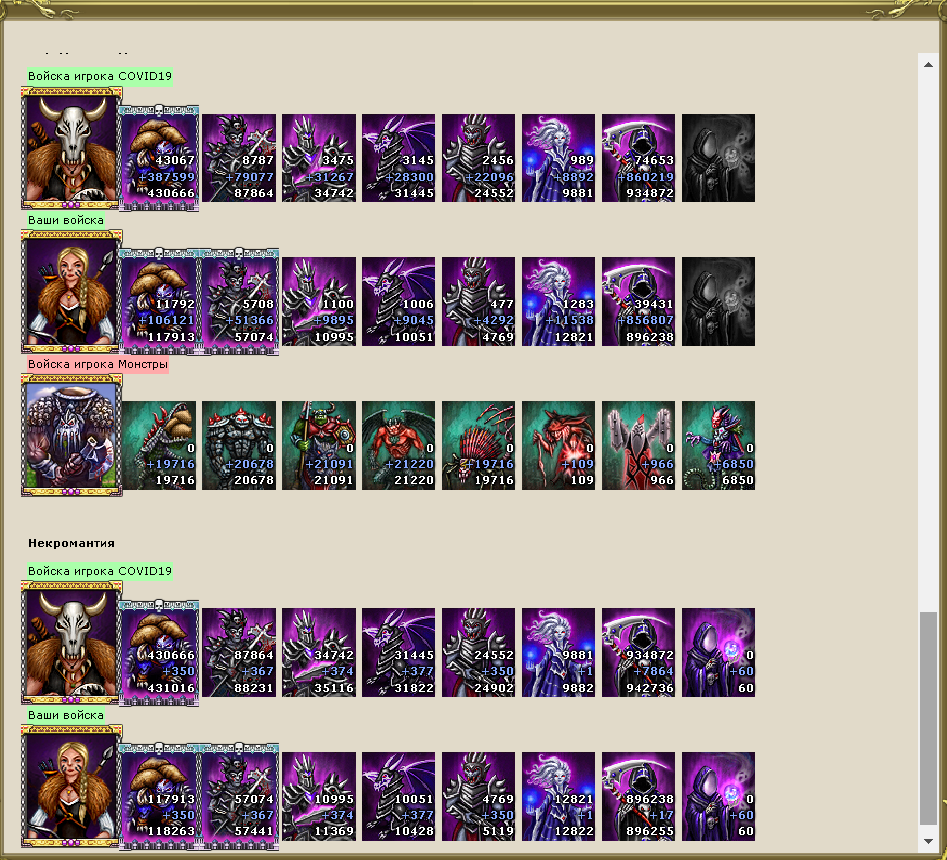Select hooded lich unit with +60 in COVID19 necromancy row
Image resolution: width=947 pixels, height=860 pixels.
coord(718,652)
